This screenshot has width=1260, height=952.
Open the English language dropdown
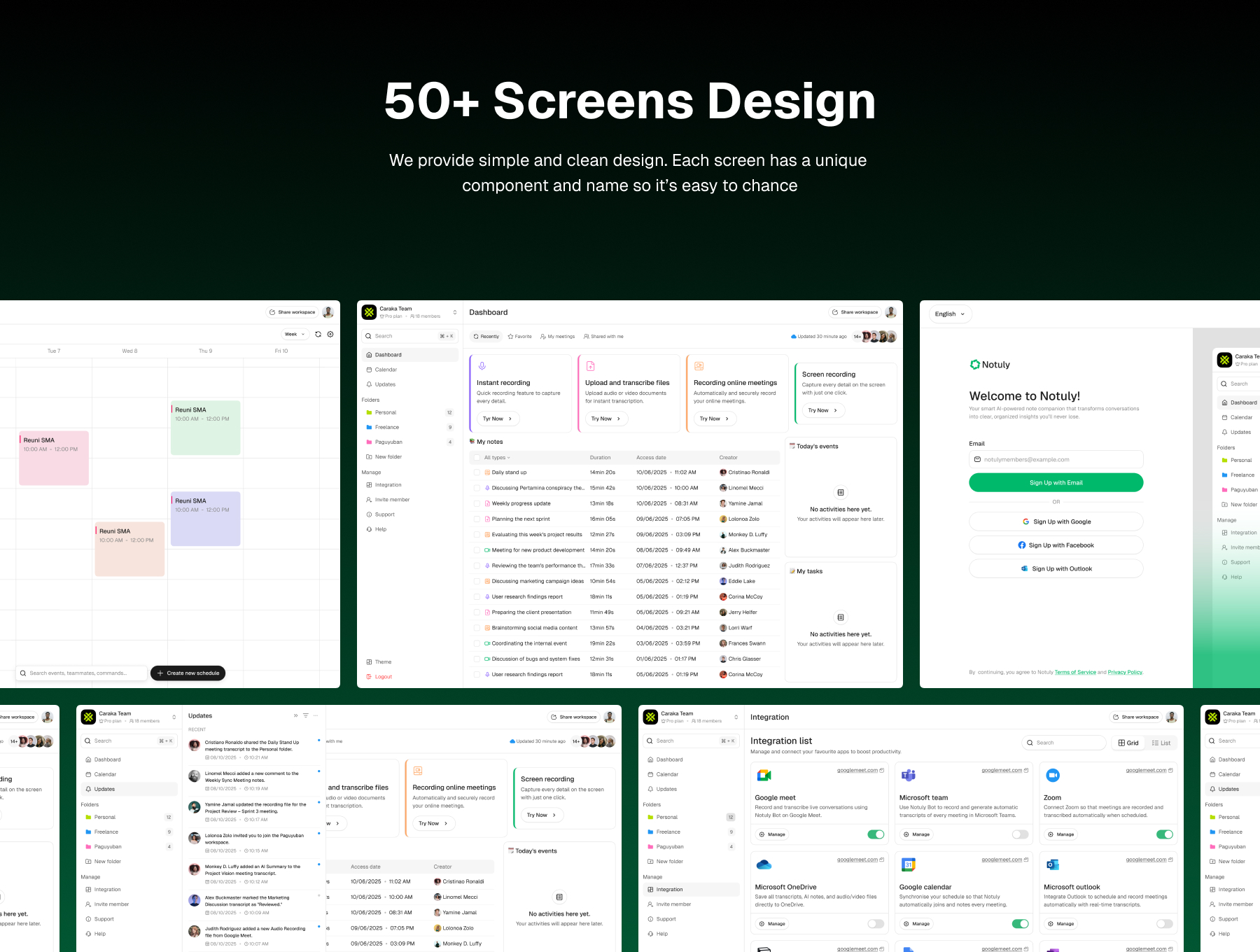[950, 314]
